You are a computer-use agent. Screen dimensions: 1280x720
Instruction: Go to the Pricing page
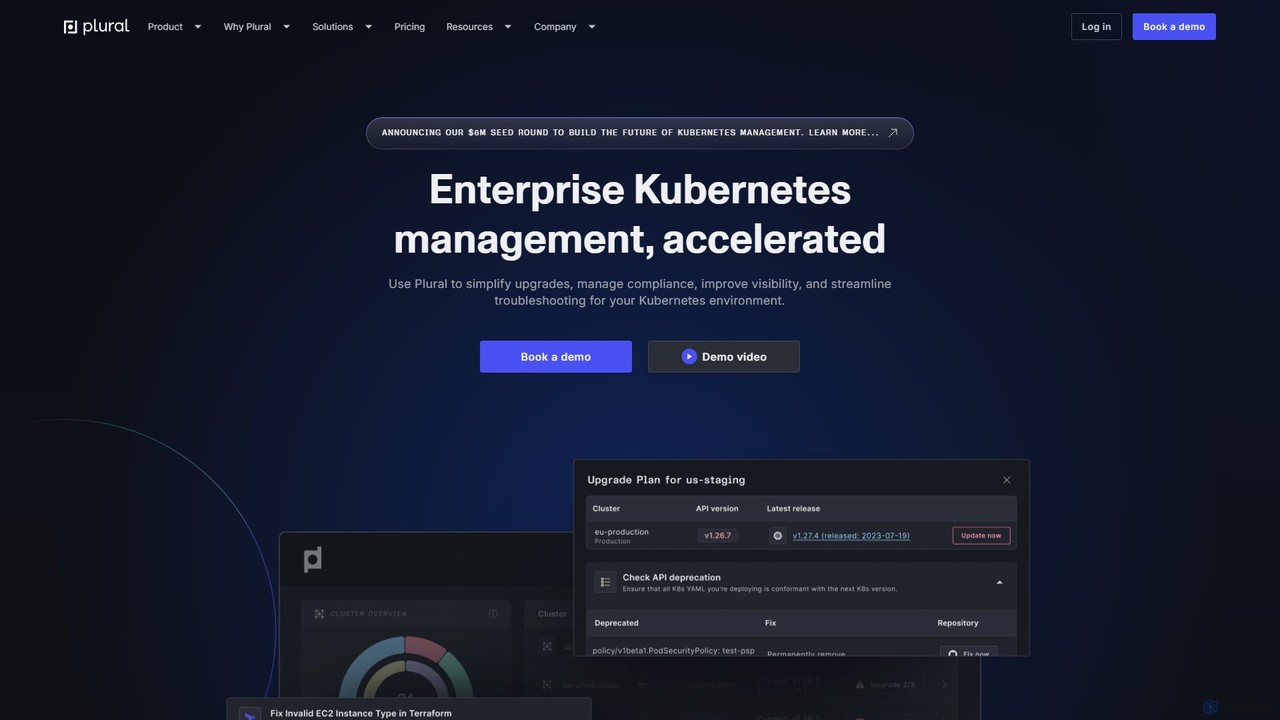pyautogui.click(x=409, y=27)
